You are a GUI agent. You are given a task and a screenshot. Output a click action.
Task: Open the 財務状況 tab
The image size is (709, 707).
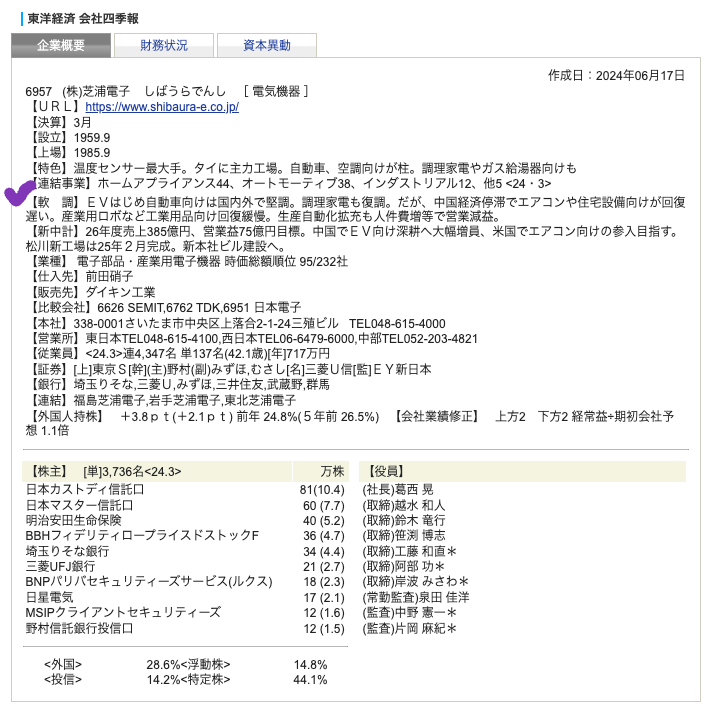[x=164, y=45]
